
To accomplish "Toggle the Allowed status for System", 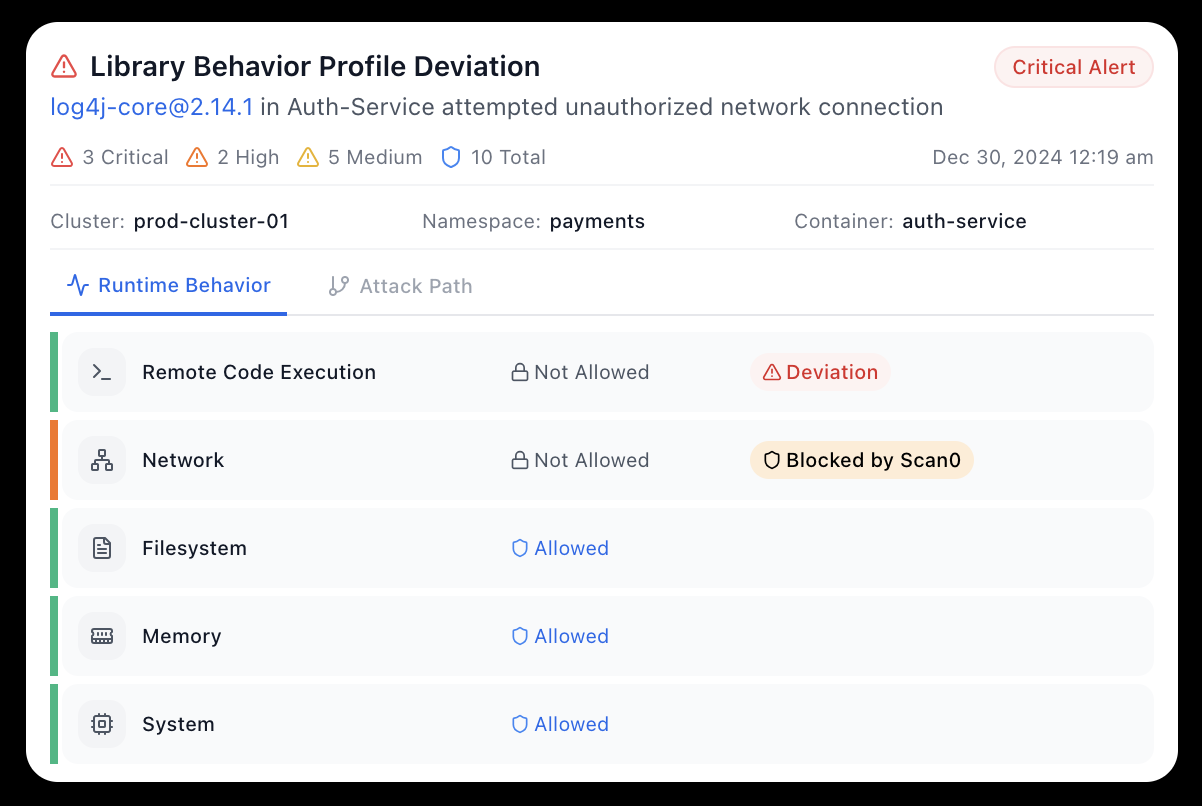I will [559, 724].
